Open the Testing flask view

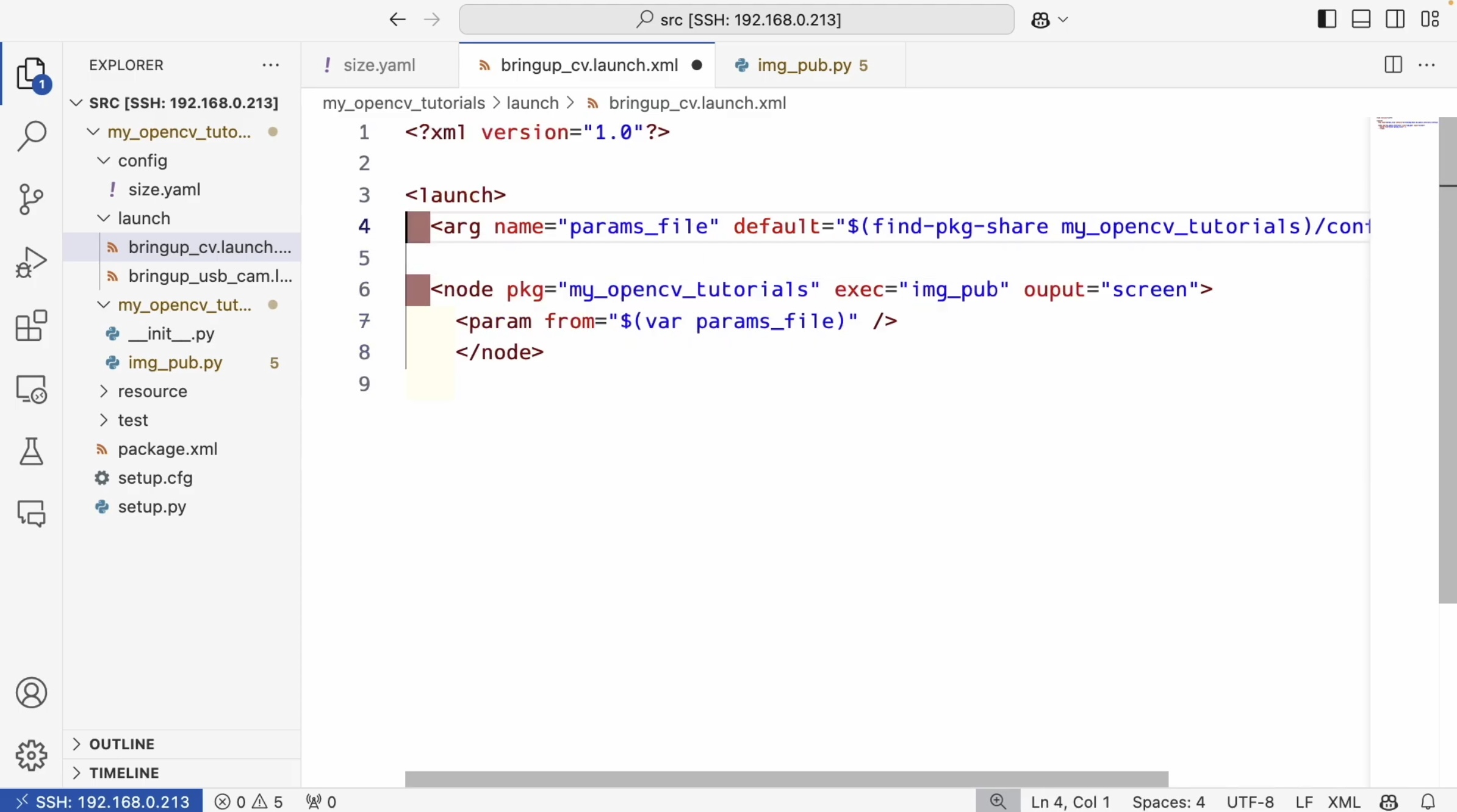tap(31, 451)
